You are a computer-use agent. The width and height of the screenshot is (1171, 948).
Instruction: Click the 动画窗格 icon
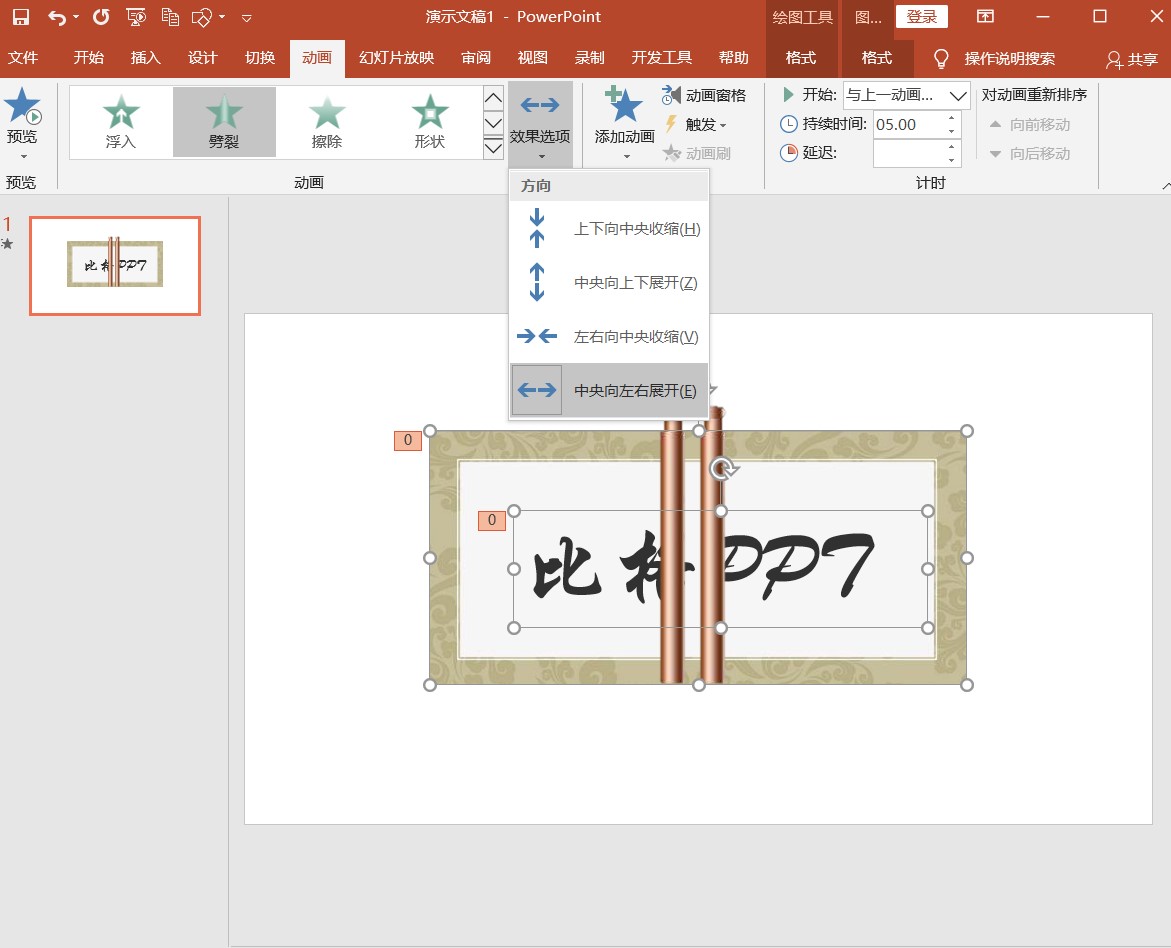point(671,95)
